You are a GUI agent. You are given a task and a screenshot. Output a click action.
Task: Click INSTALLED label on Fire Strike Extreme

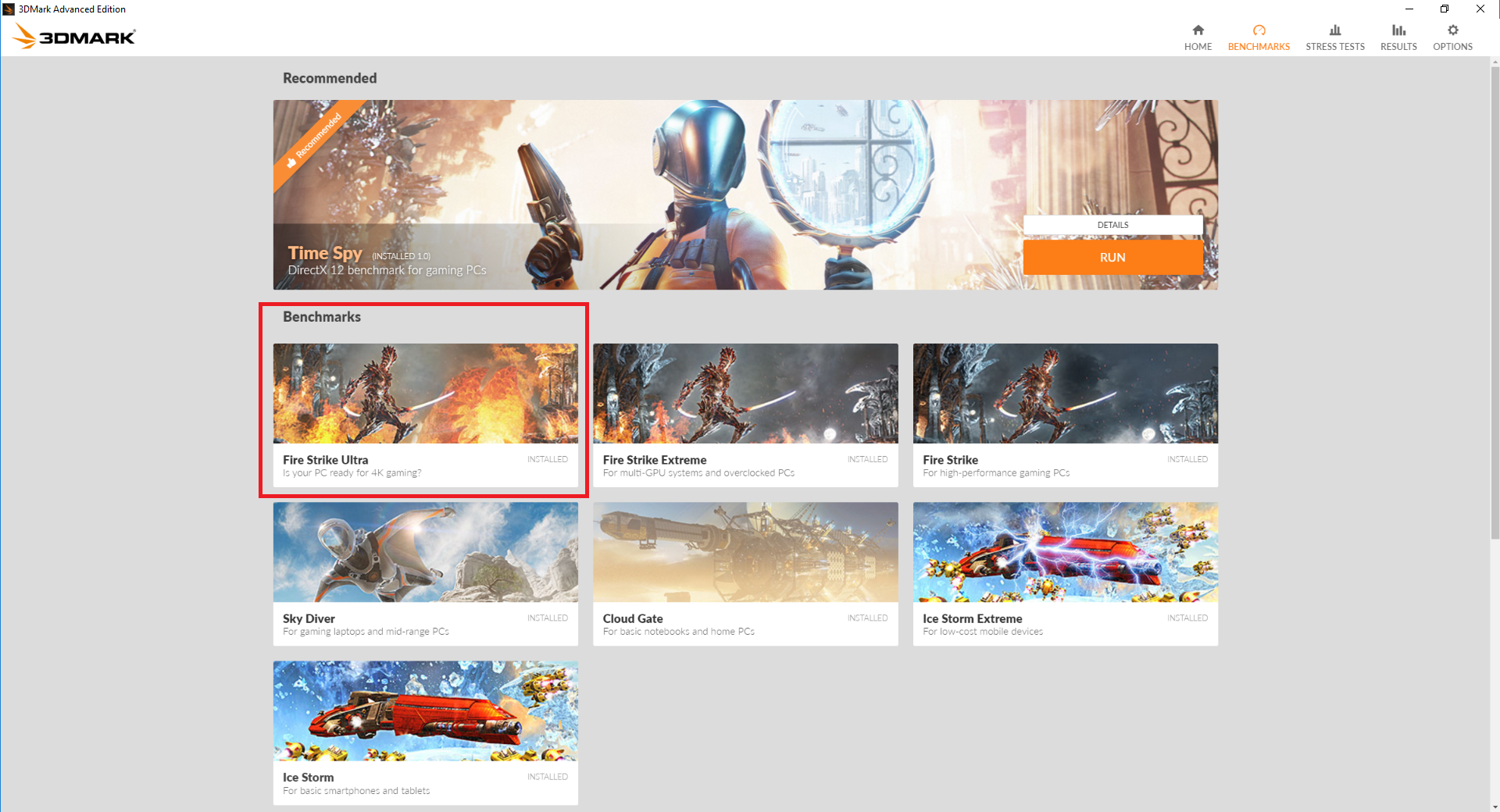click(867, 459)
